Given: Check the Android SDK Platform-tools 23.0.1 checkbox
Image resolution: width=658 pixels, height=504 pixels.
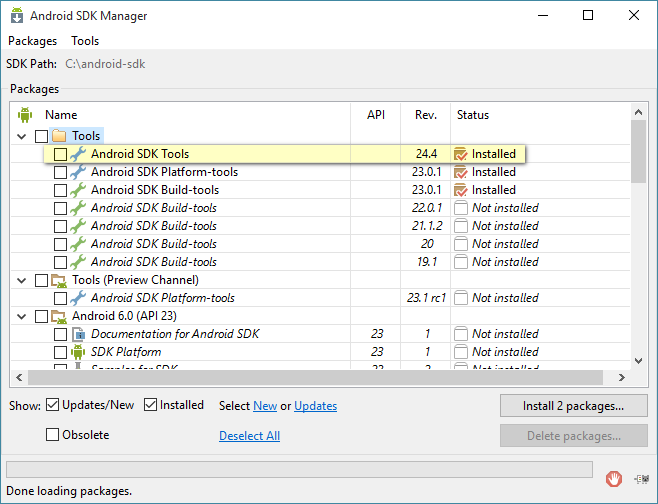Looking at the screenshot, I should click(60, 172).
